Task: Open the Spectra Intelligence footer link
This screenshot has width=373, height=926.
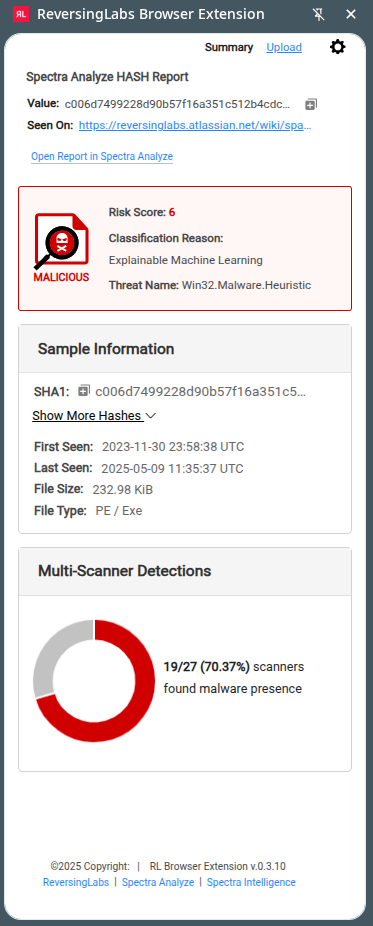Action: tap(251, 882)
